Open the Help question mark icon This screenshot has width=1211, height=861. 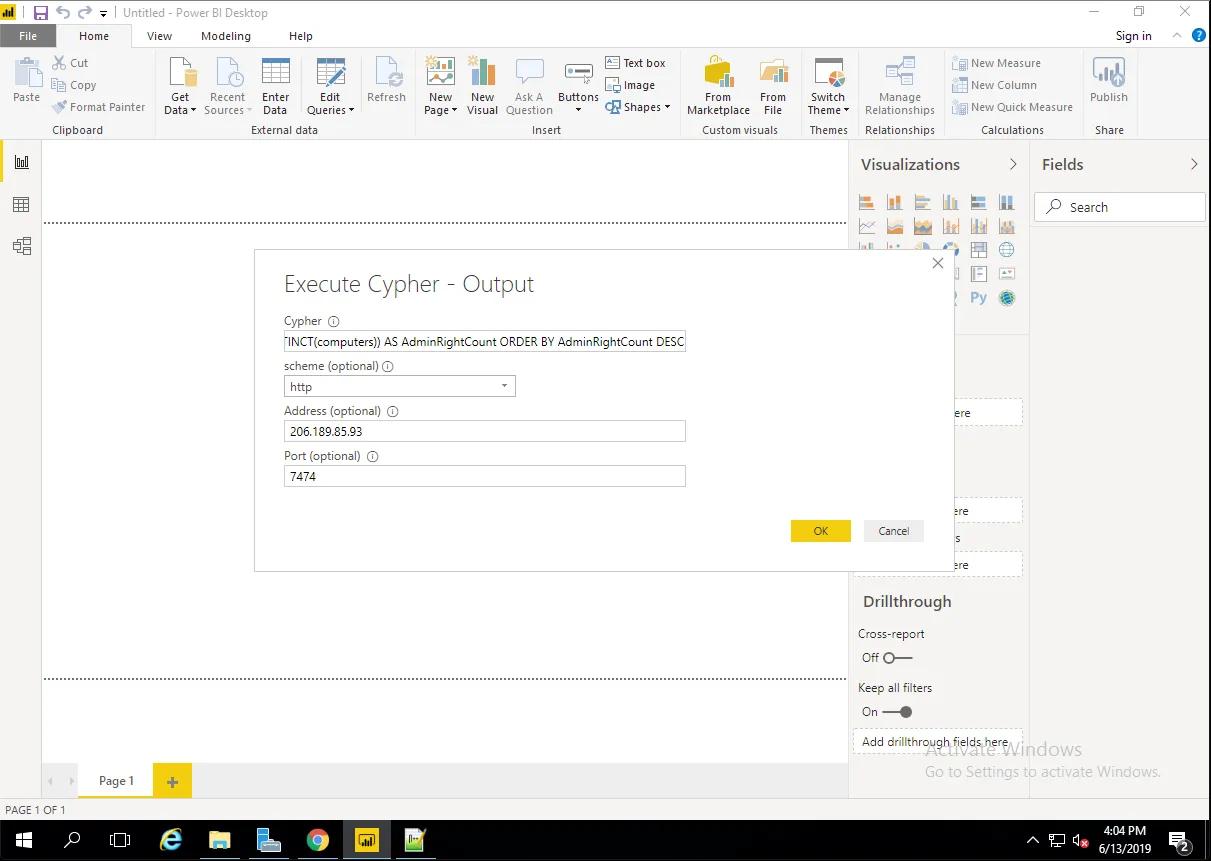coord(1198,35)
